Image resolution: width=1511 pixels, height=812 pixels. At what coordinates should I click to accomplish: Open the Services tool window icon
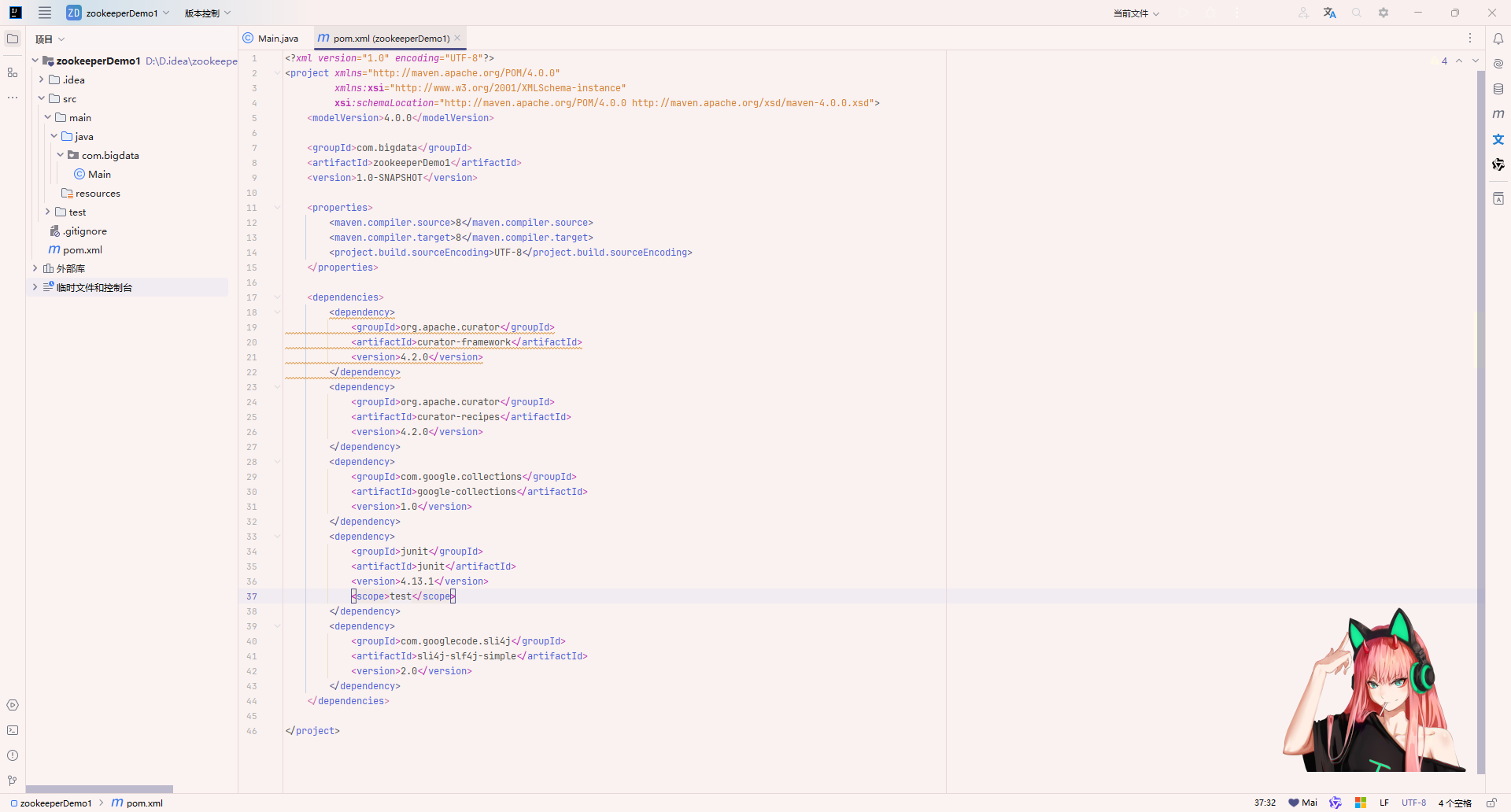point(13,705)
